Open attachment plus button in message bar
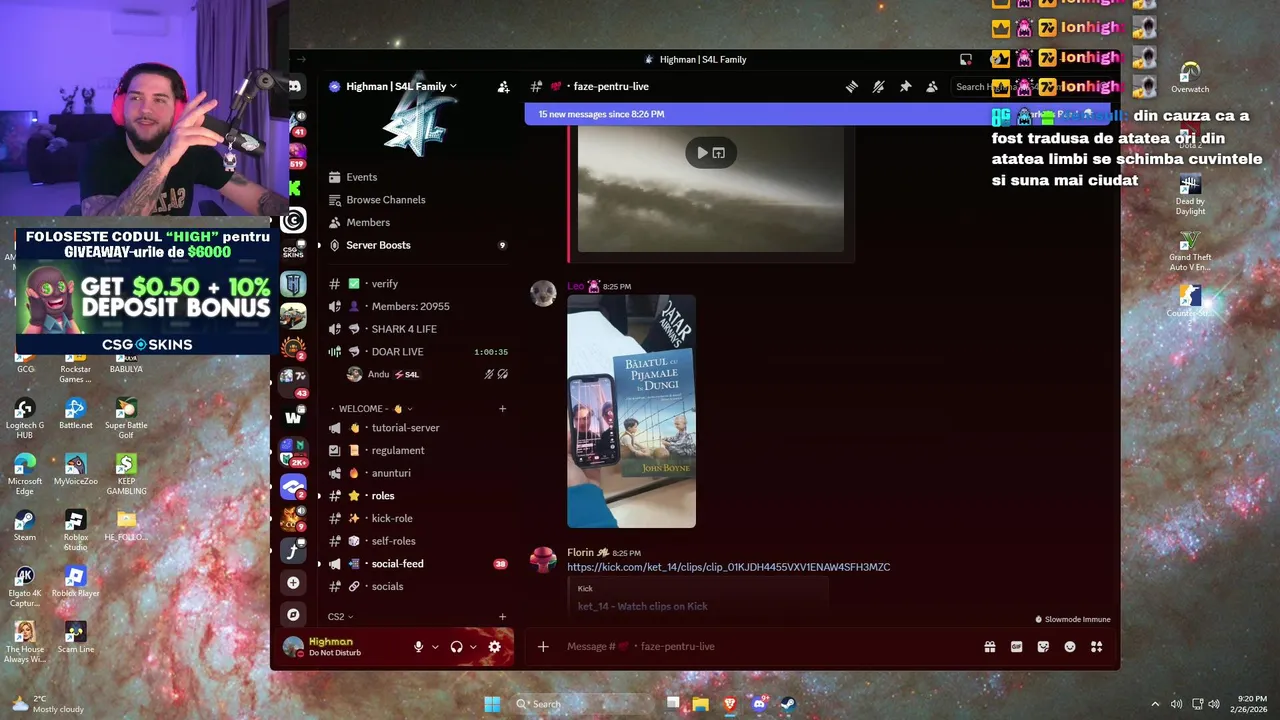Viewport: 1280px width, 720px height. (x=543, y=647)
